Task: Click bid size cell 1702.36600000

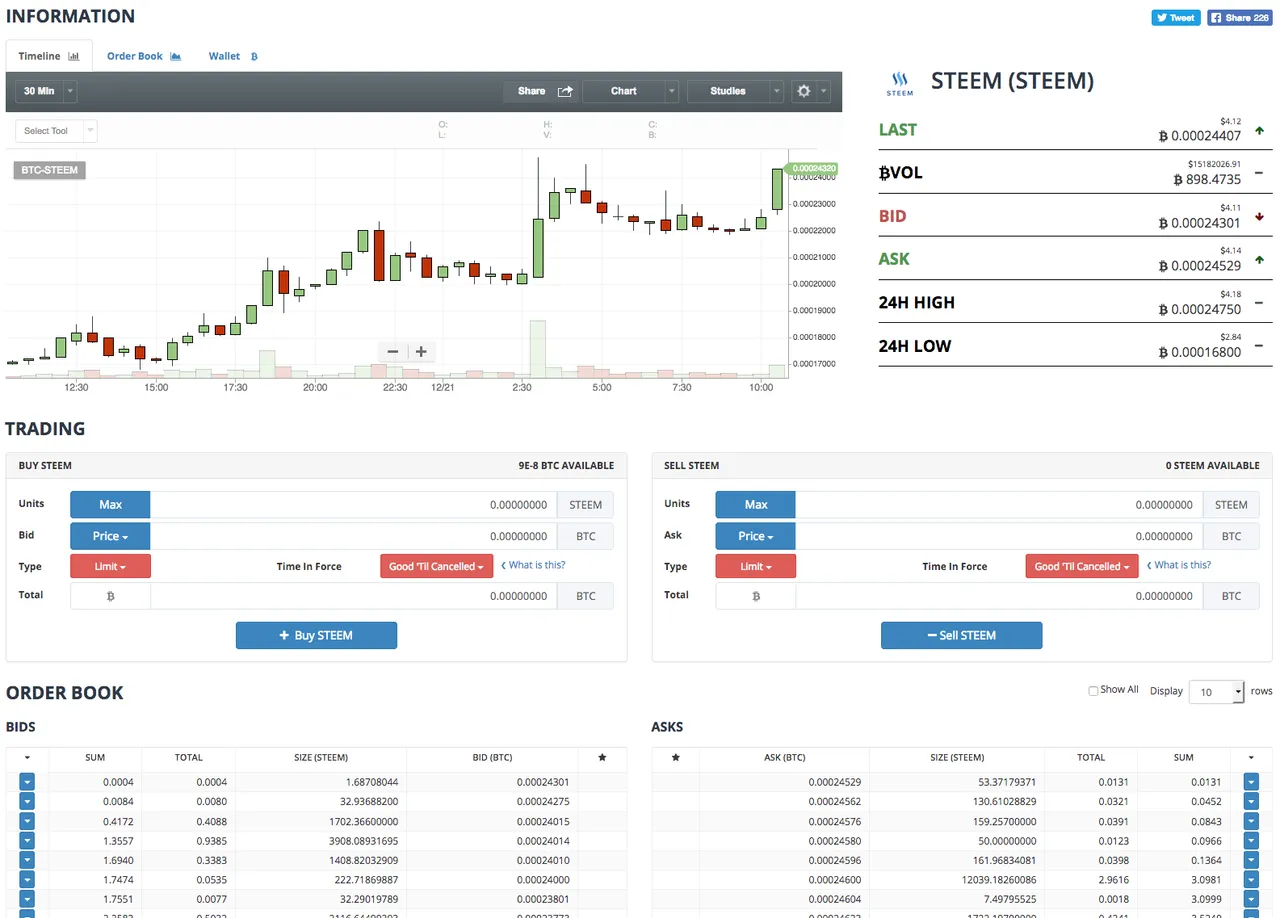Action: point(320,821)
